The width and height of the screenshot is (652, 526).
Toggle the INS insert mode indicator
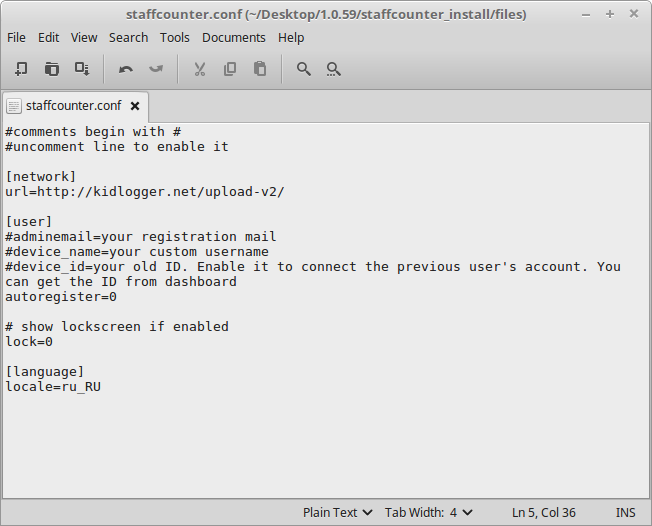(x=625, y=513)
